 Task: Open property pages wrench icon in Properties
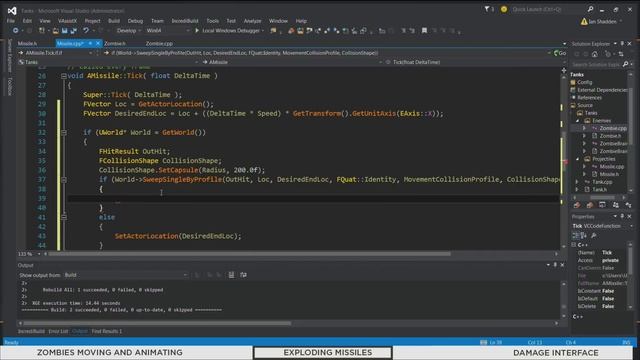pyautogui.click(x=594, y=236)
